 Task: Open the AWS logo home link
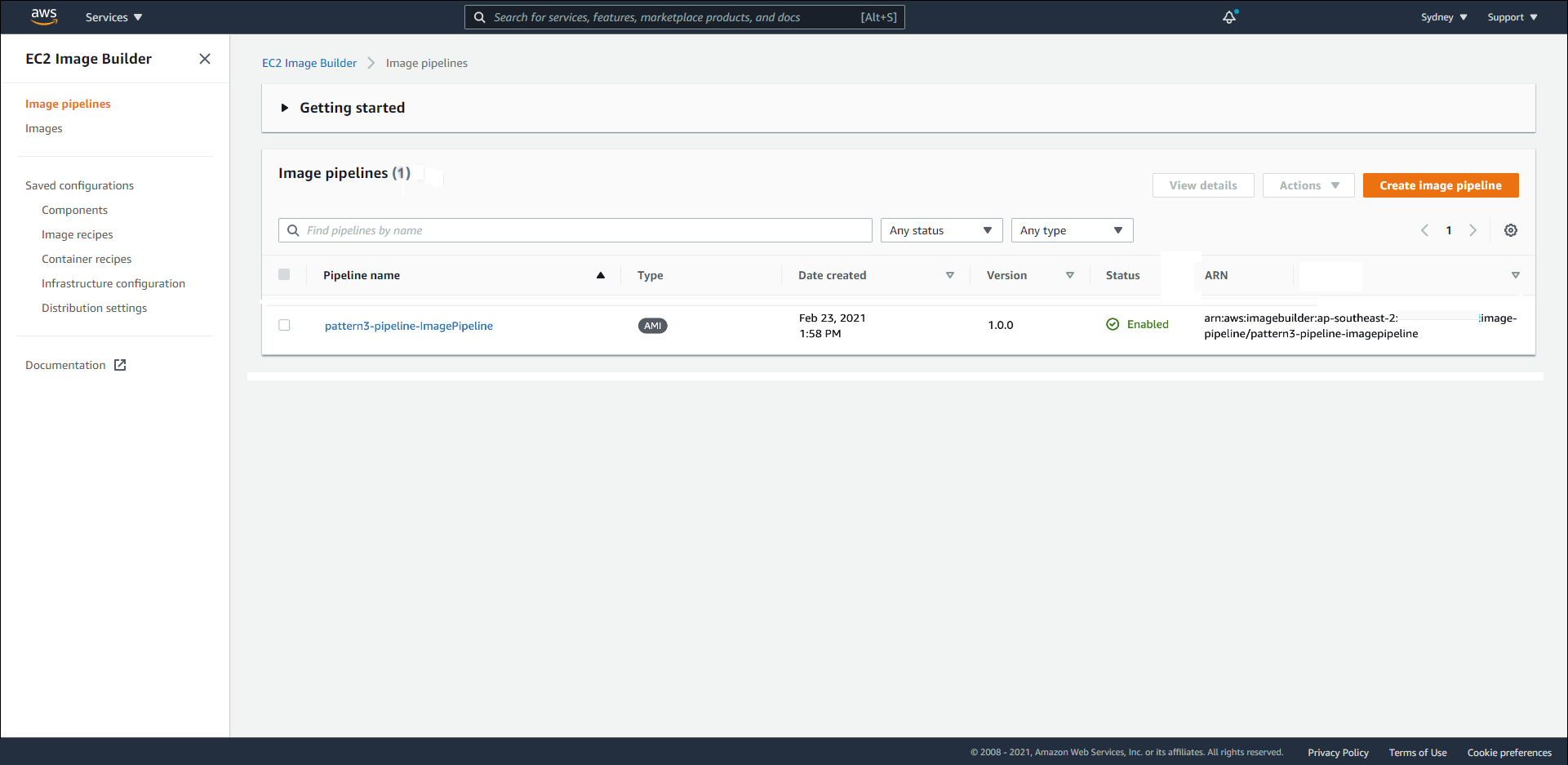pos(44,16)
